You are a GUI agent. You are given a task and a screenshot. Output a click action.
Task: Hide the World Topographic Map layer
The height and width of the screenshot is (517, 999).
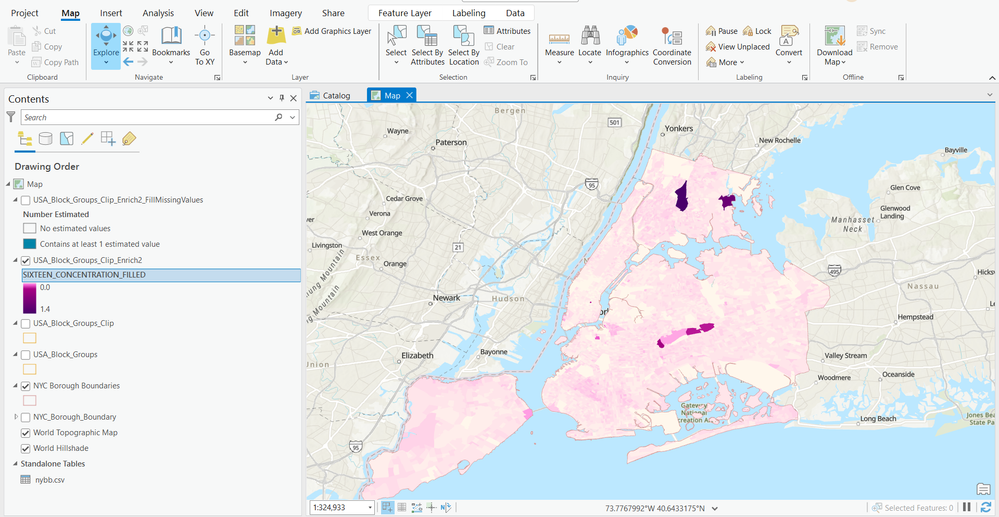click(25, 433)
